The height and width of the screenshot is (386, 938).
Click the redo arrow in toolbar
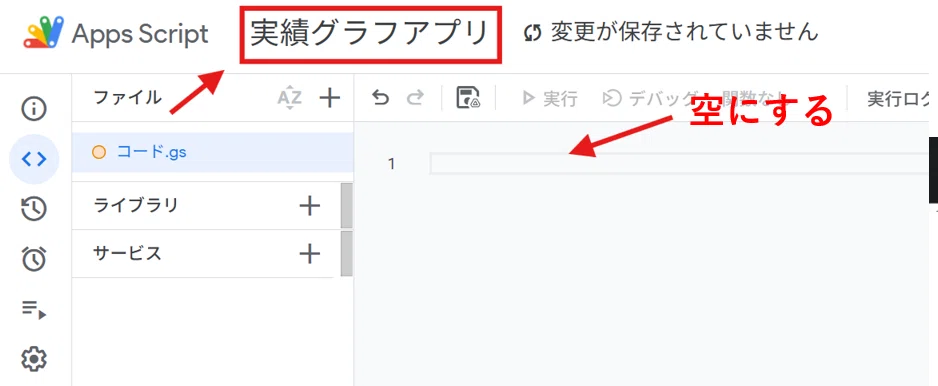click(x=415, y=98)
